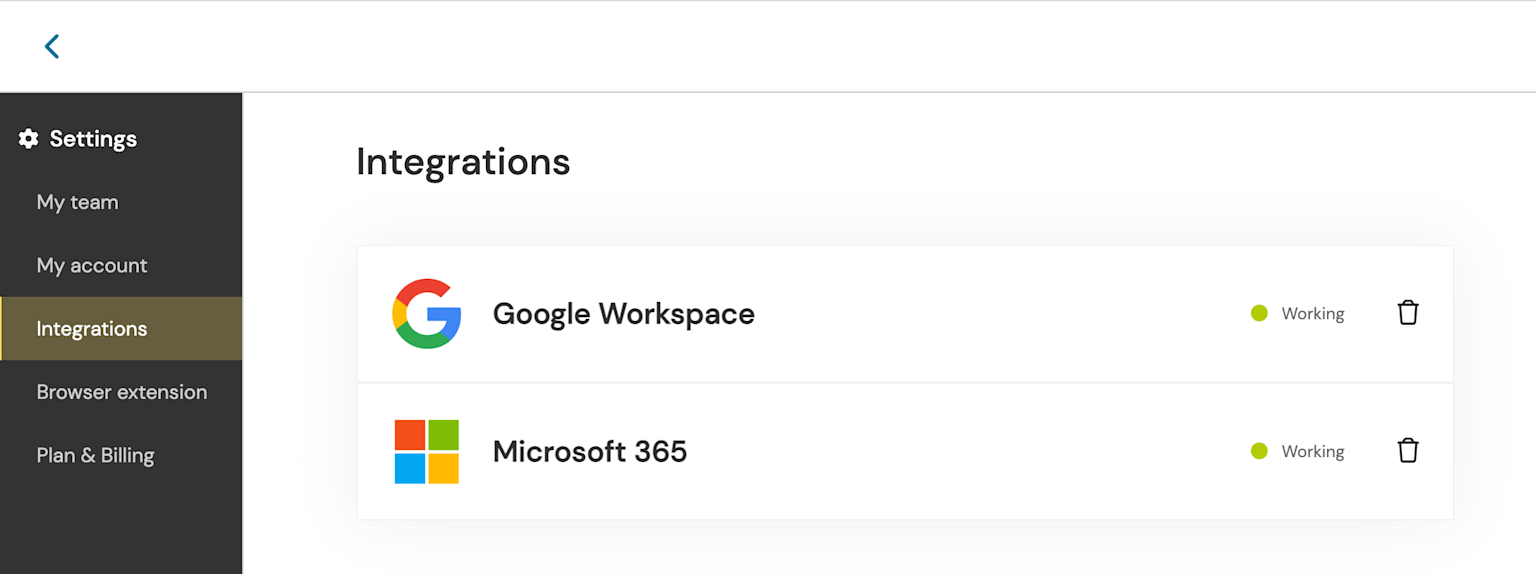1536x574 pixels.
Task: Click the Settings gear icon
Action: tap(29, 139)
